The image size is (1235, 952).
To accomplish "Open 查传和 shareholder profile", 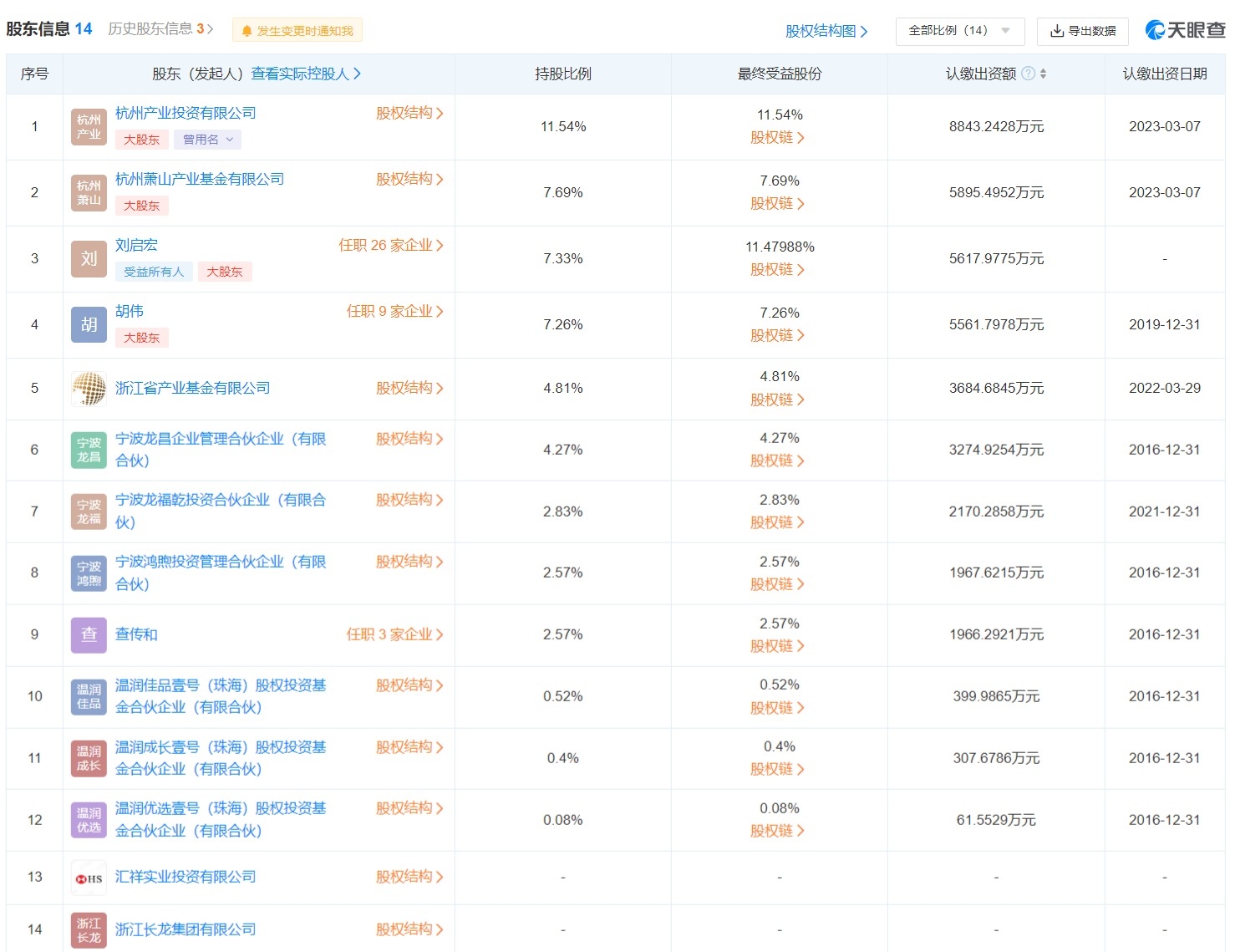I will (x=136, y=634).
